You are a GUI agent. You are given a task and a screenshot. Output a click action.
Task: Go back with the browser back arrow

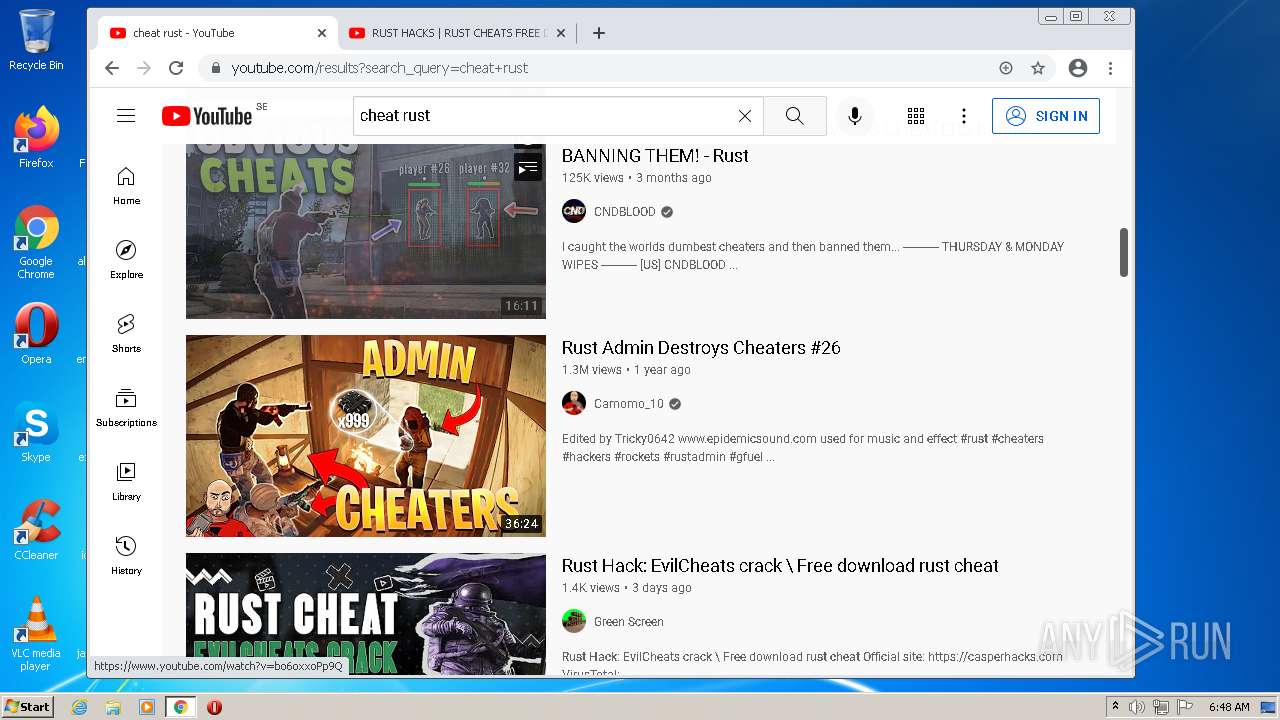pyautogui.click(x=112, y=68)
